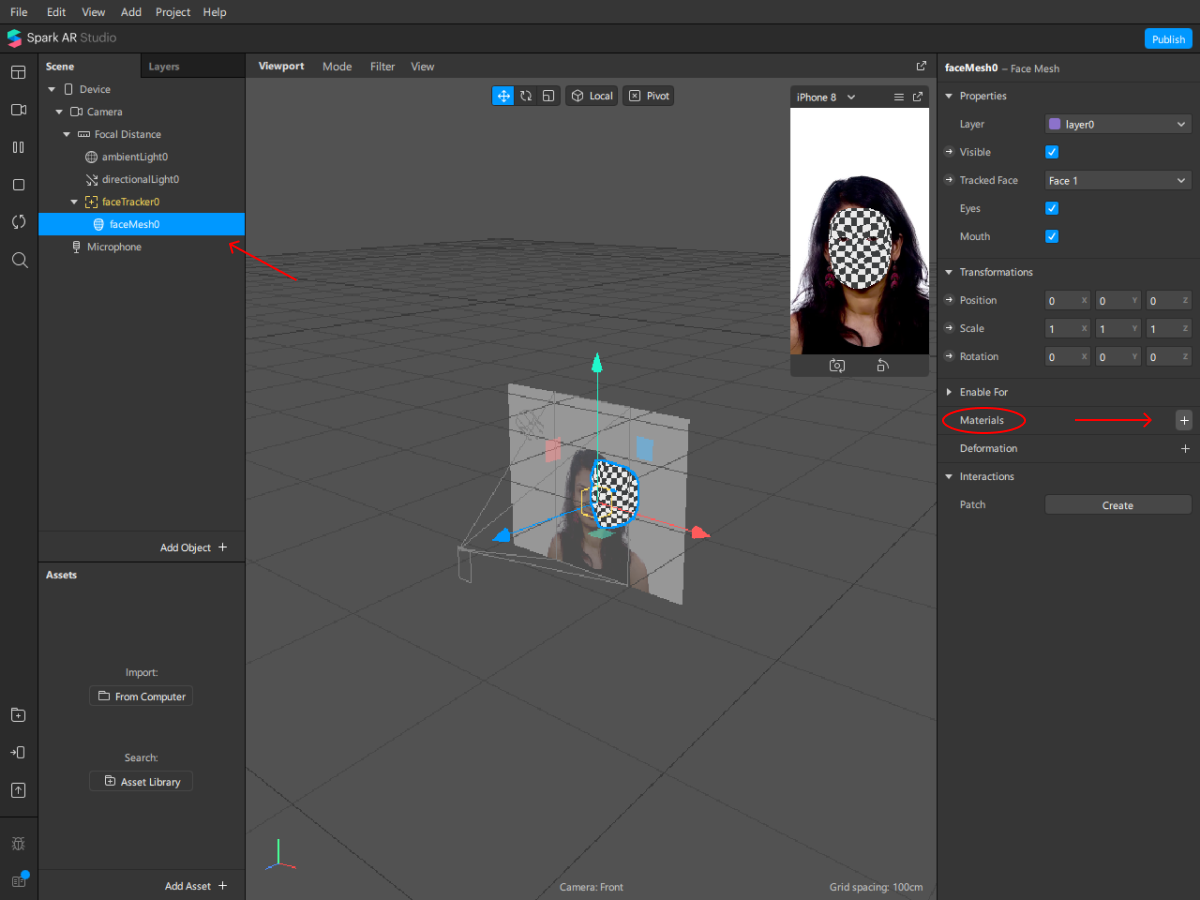Pop out the simulator preview window

[x=917, y=97]
